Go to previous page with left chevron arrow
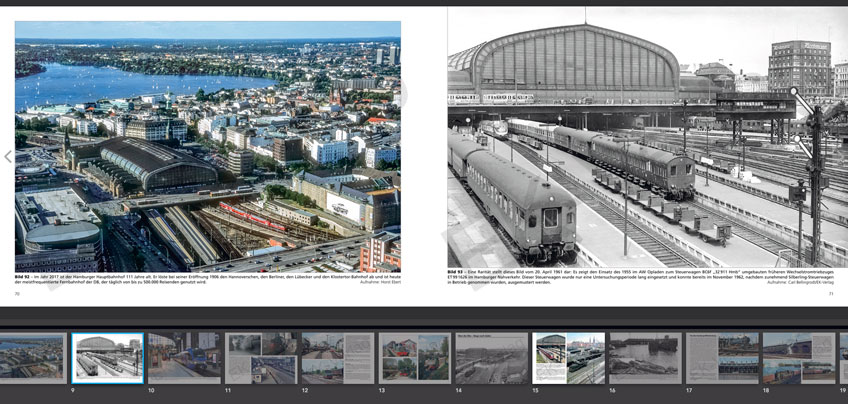 coord(8,157)
